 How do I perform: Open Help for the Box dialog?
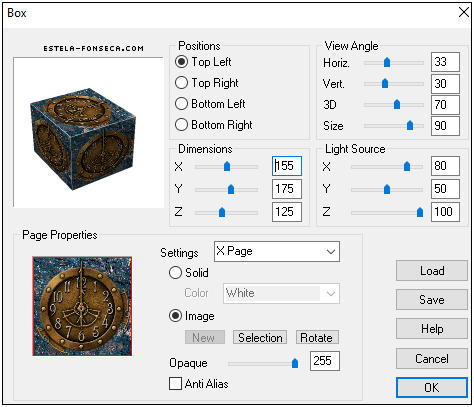click(432, 329)
